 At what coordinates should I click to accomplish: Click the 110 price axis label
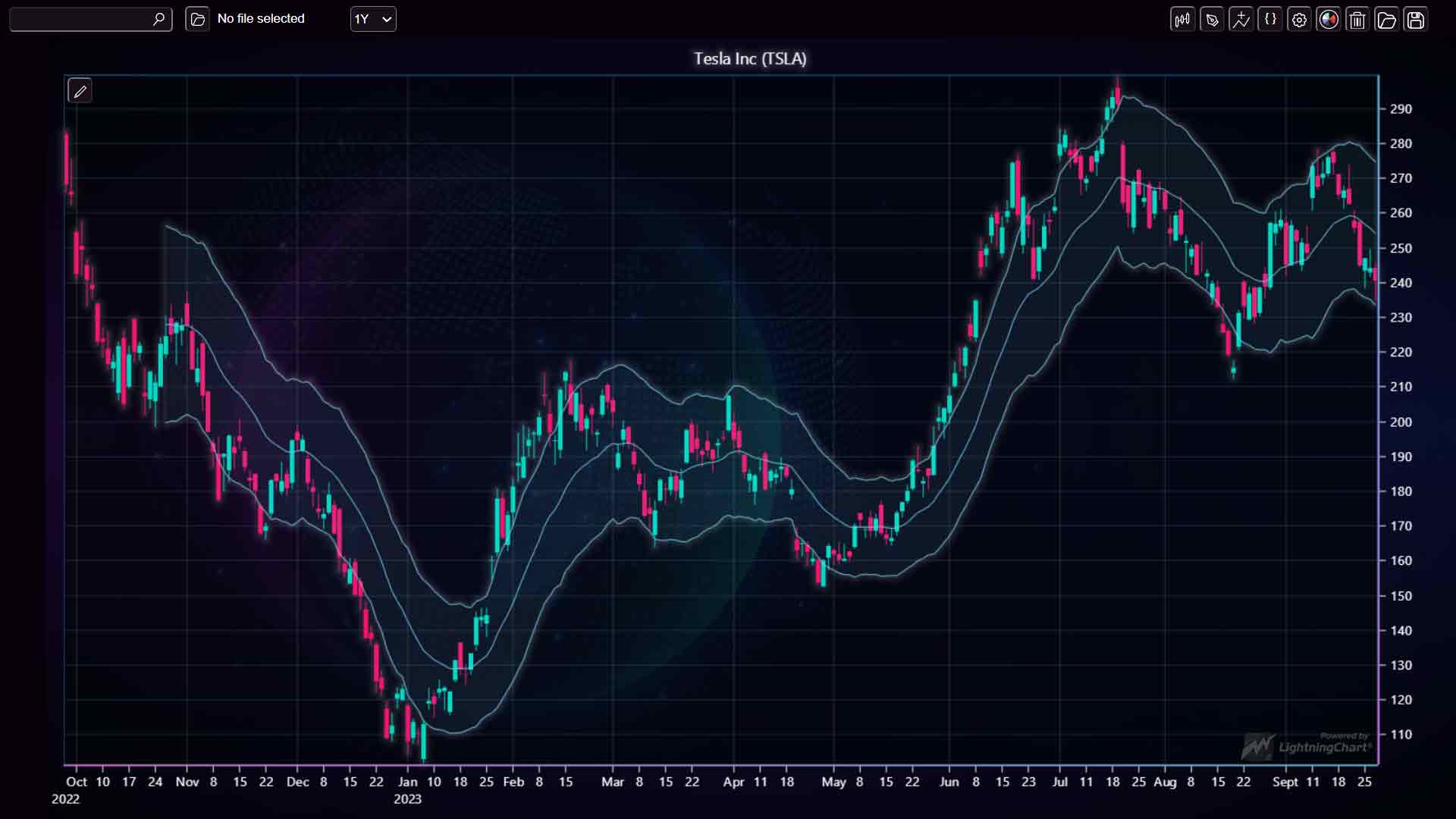pos(1401,735)
